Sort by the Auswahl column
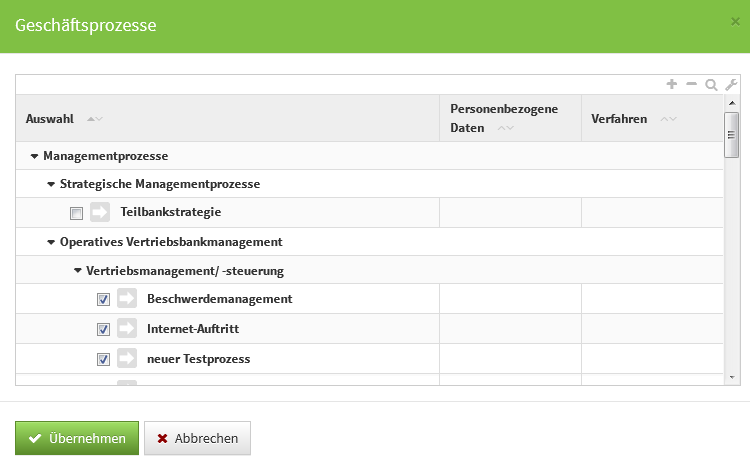Screen dimensions: 750x467 point(95,119)
